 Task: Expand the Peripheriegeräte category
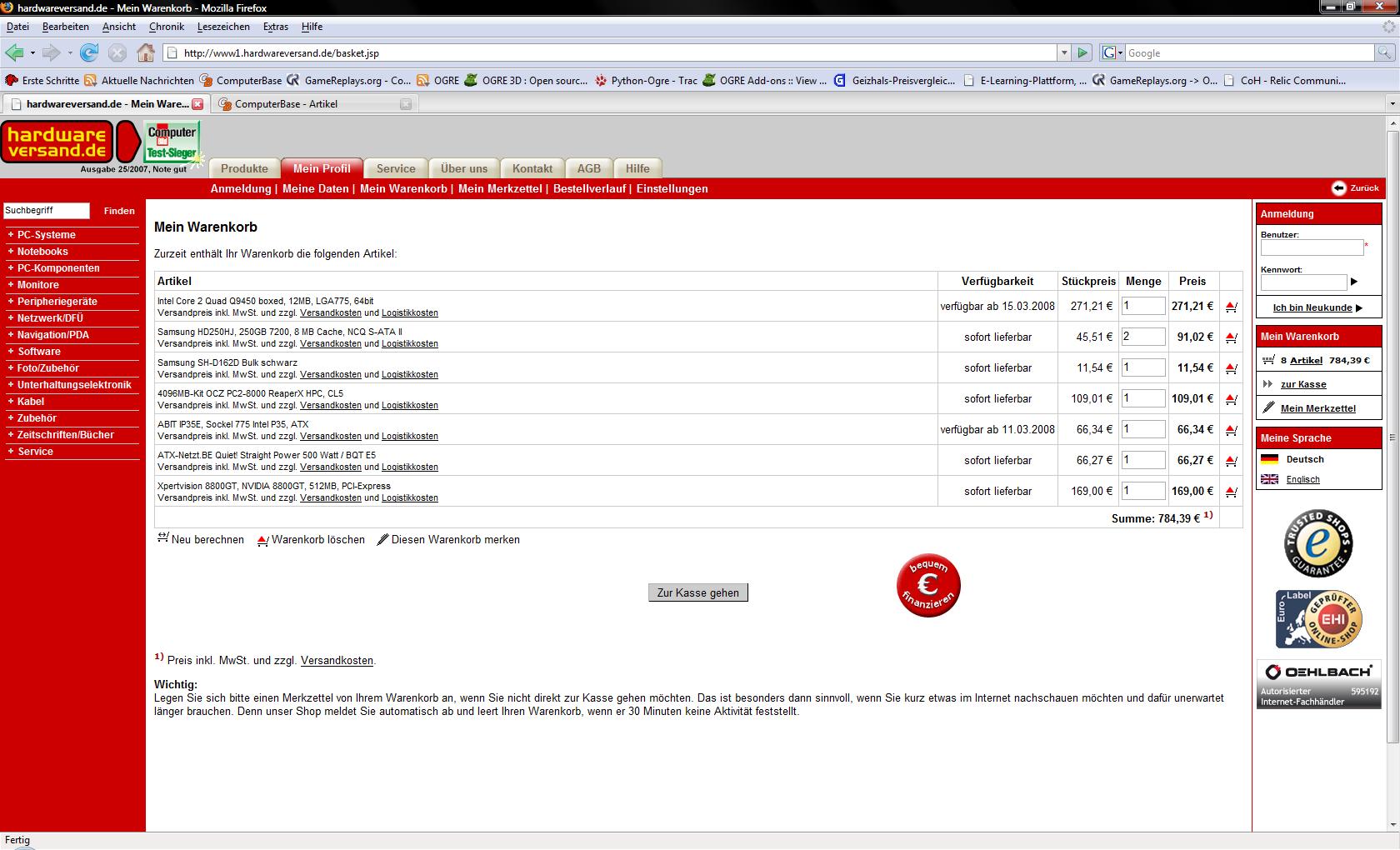click(x=57, y=302)
